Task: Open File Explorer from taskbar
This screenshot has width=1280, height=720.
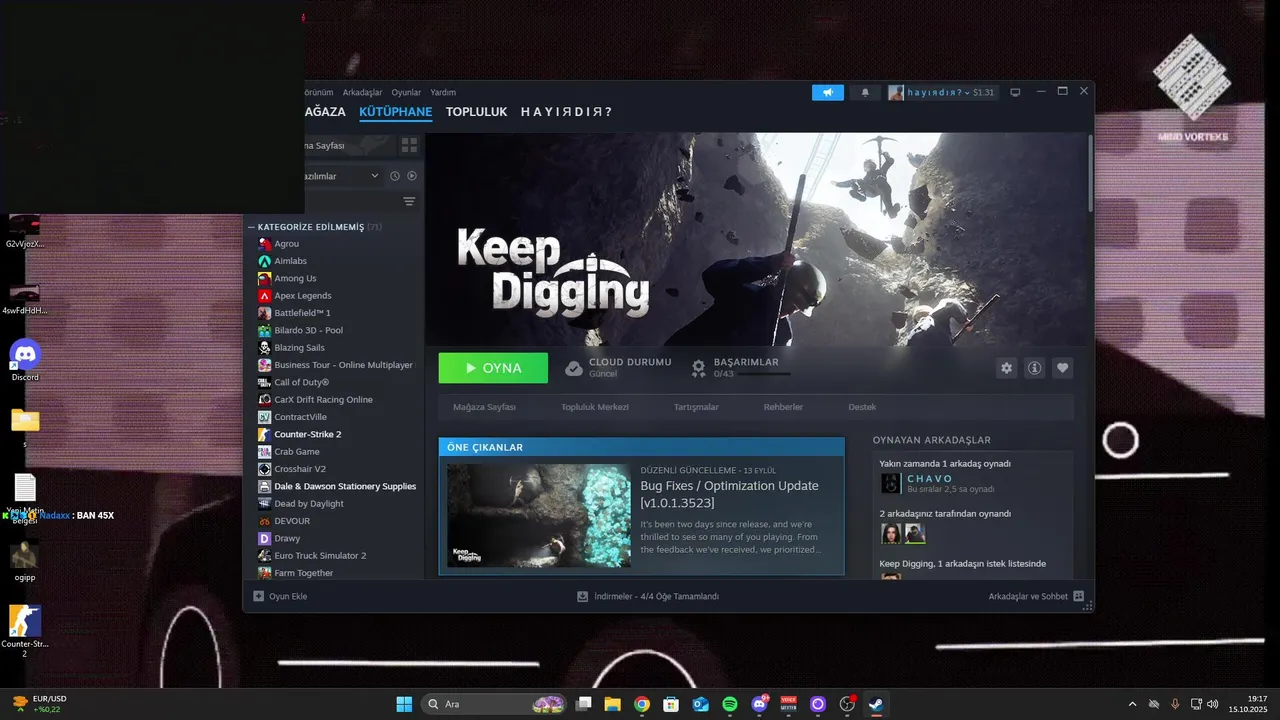Action: coord(612,704)
